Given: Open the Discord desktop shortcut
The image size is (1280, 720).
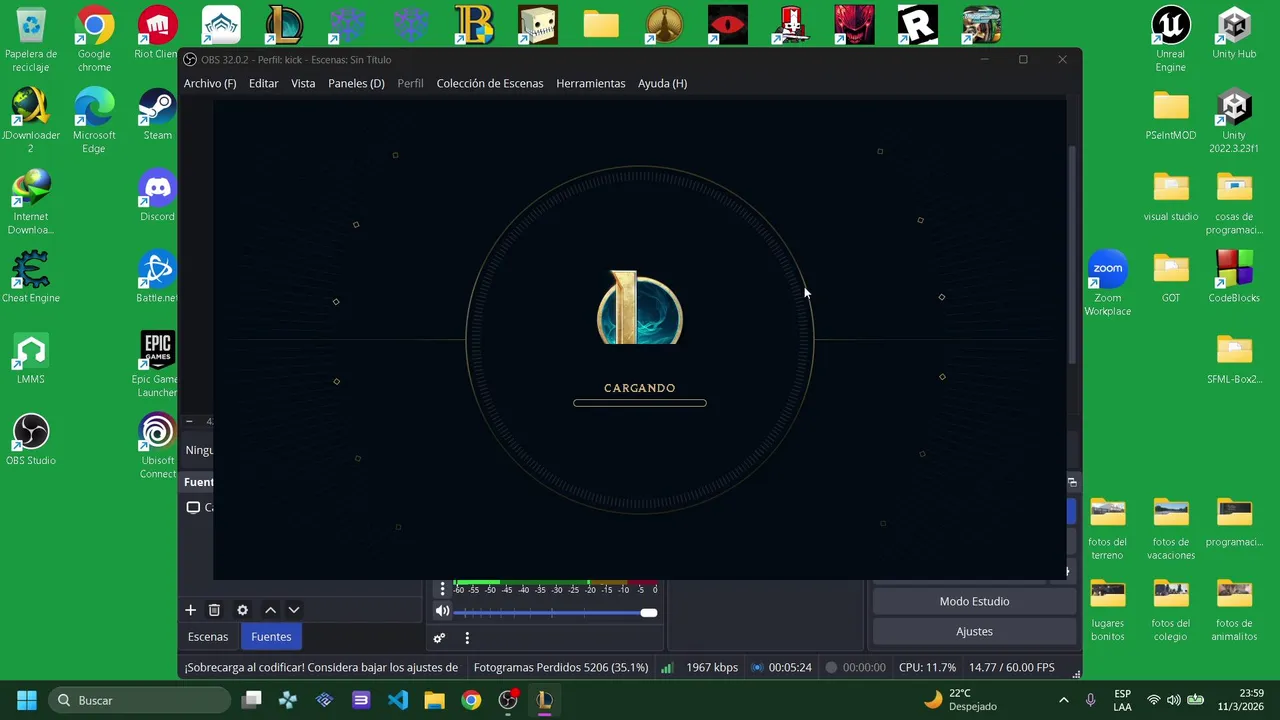Looking at the screenshot, I should tap(157, 196).
